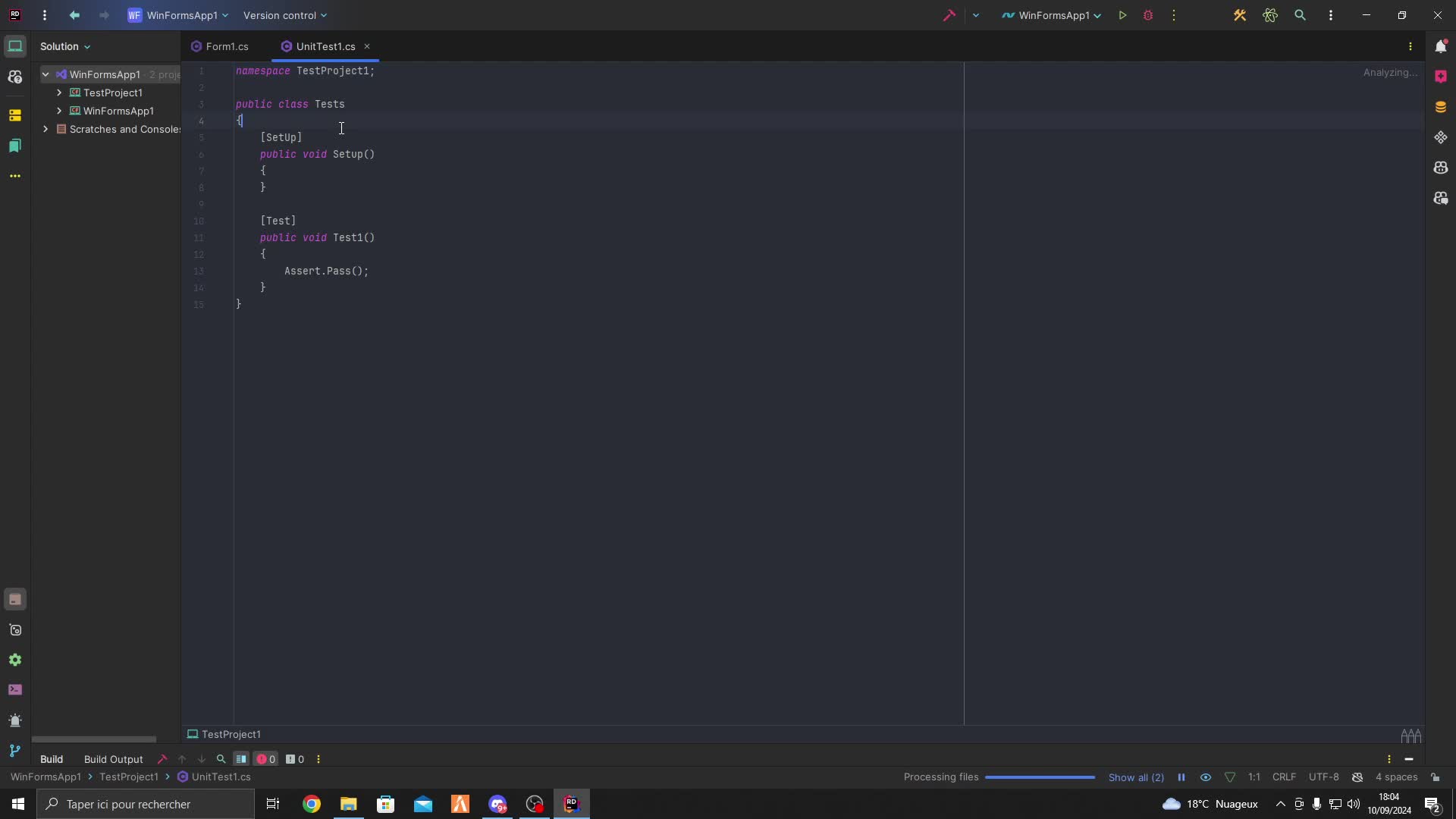Toggle the file read-only lock icon
Image resolution: width=1456 pixels, height=819 pixels.
[1436, 777]
